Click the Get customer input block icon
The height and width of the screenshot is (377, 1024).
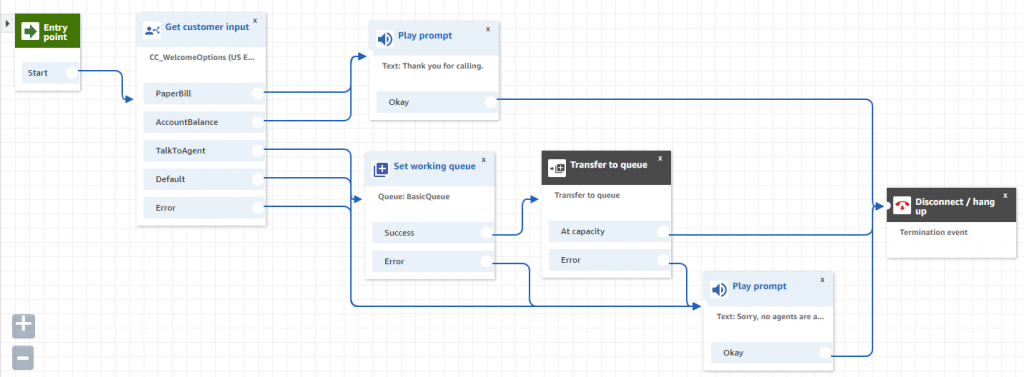point(152,30)
